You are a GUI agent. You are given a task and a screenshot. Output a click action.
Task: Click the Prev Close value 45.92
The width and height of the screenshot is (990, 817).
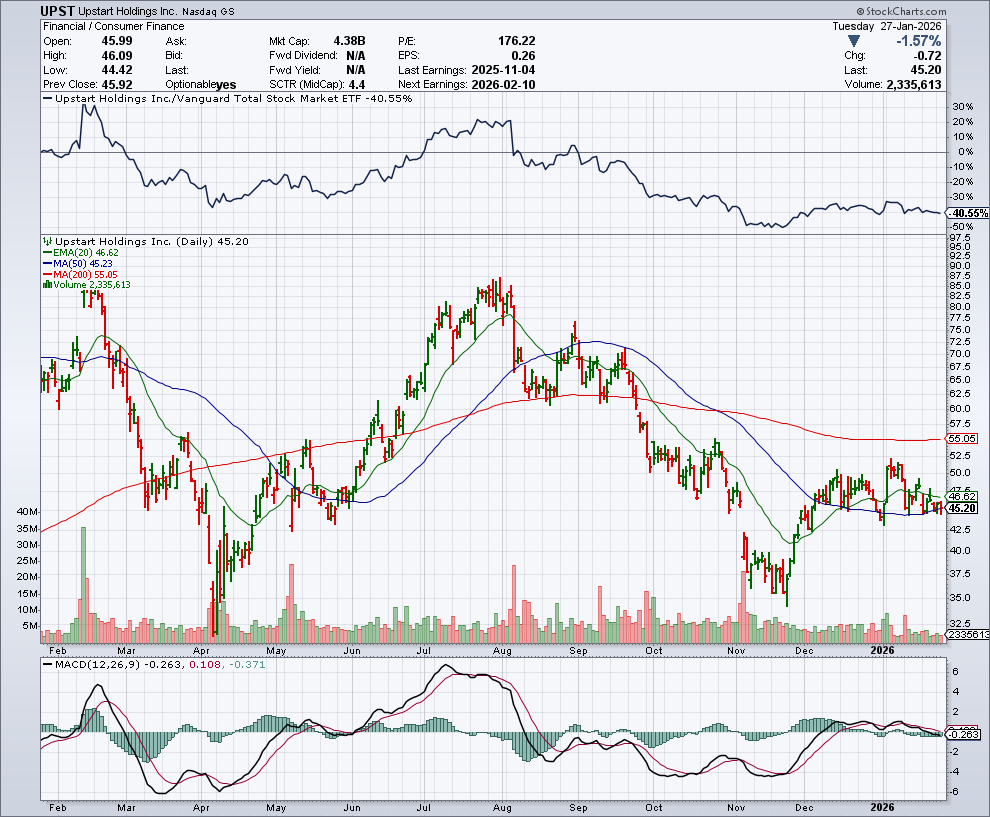tap(117, 85)
